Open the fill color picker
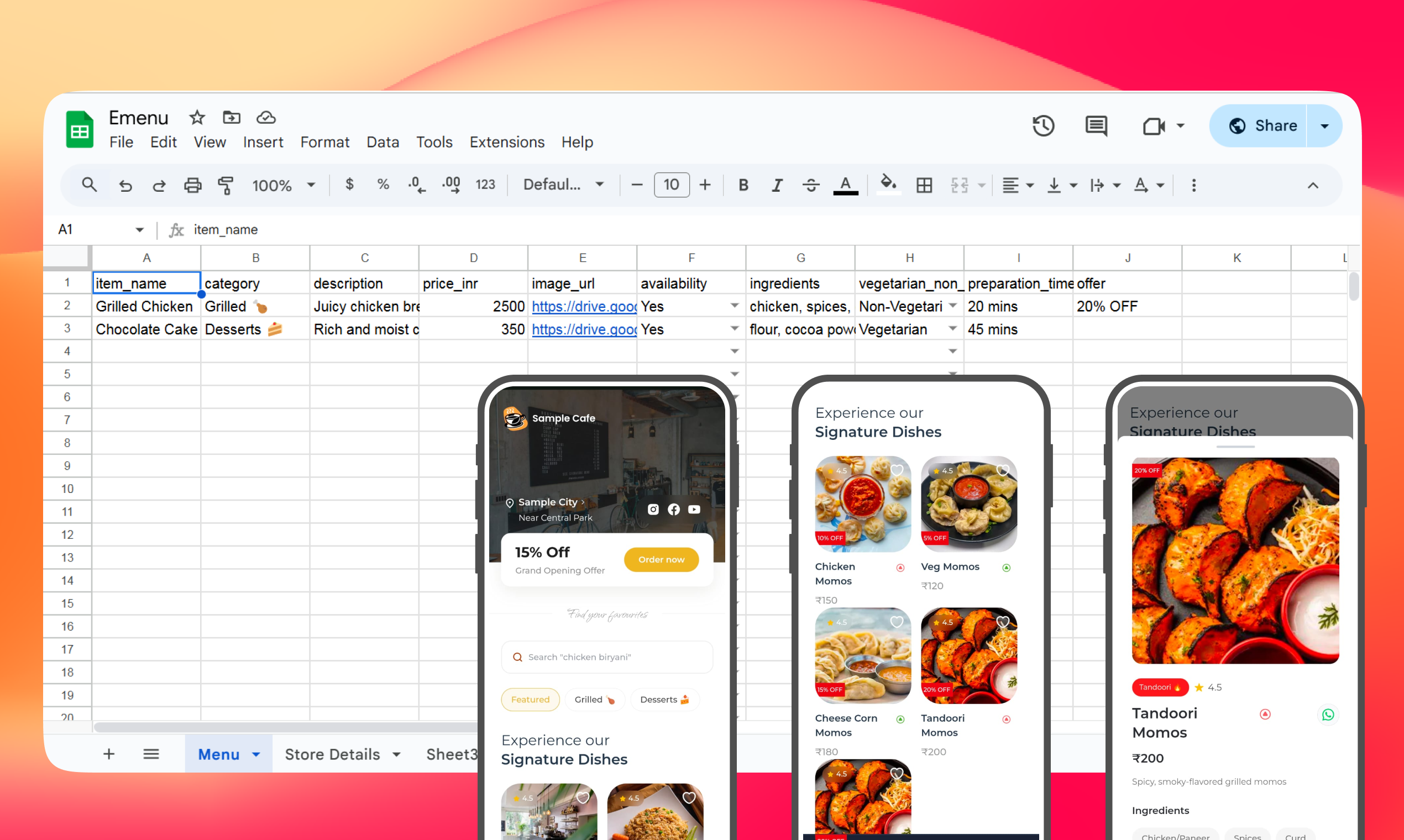The width and height of the screenshot is (1404, 840). pyautogui.click(x=888, y=185)
